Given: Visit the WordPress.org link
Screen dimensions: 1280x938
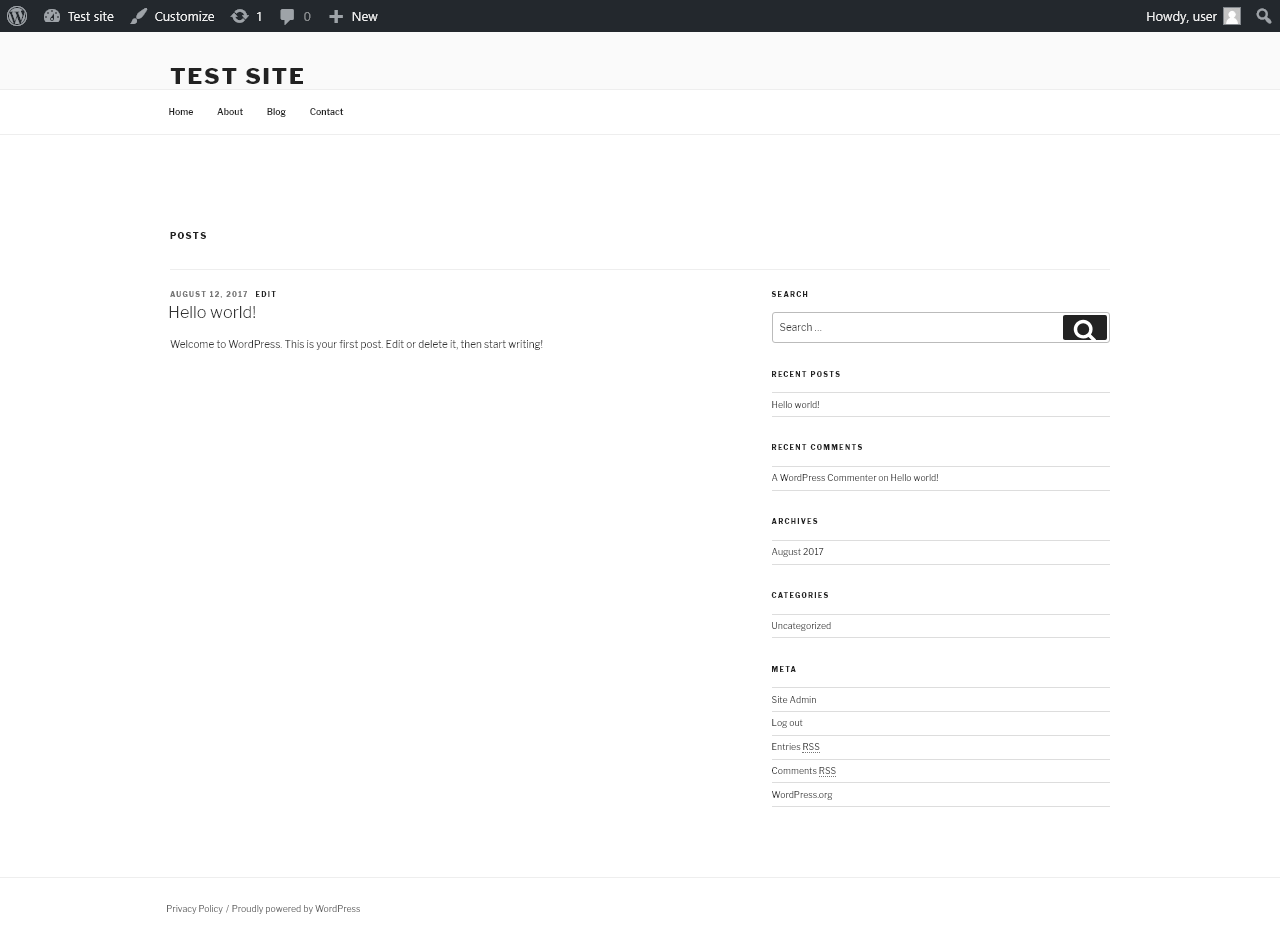Looking at the screenshot, I should click(x=802, y=795).
